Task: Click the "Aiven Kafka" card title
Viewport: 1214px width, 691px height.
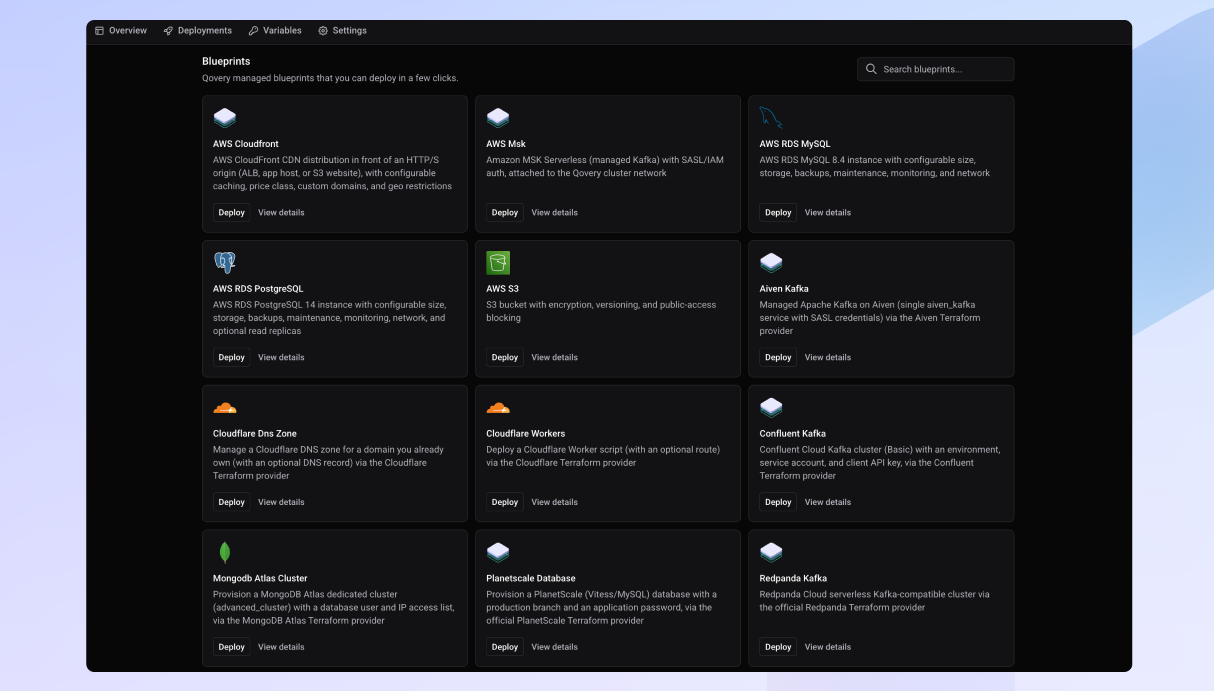Action: (784, 289)
